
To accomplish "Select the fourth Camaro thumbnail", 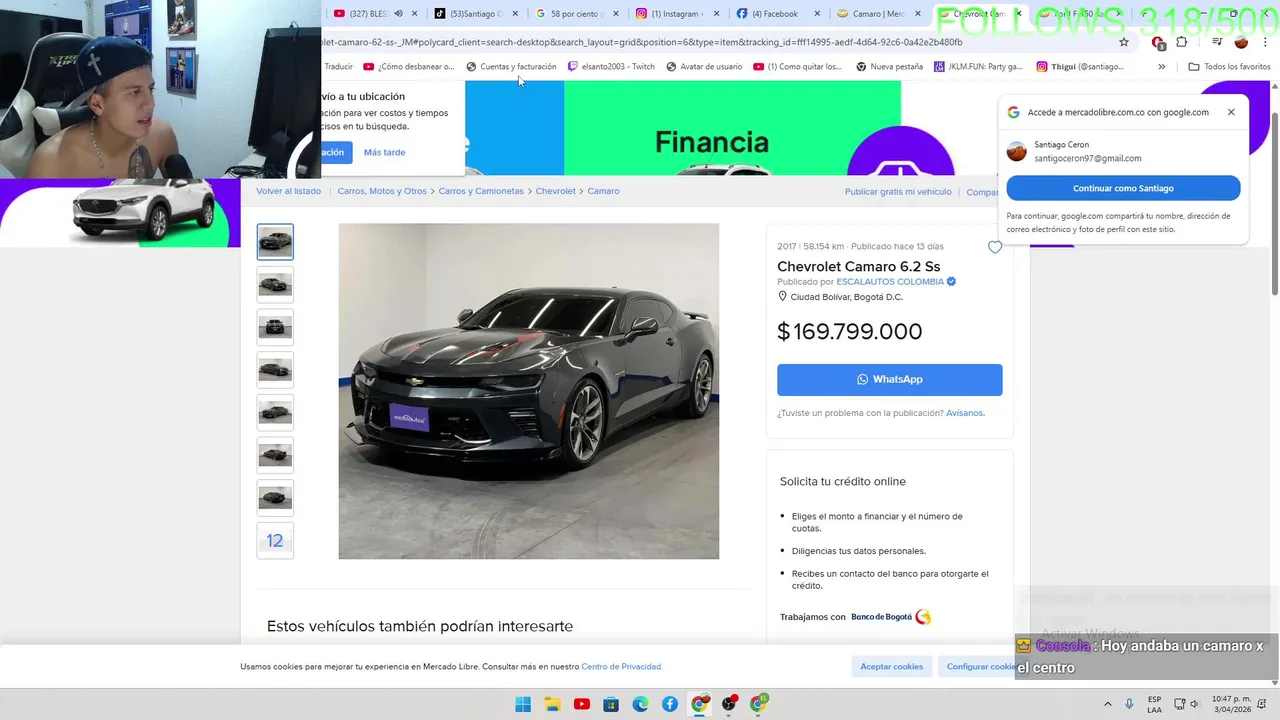I will [x=275, y=370].
